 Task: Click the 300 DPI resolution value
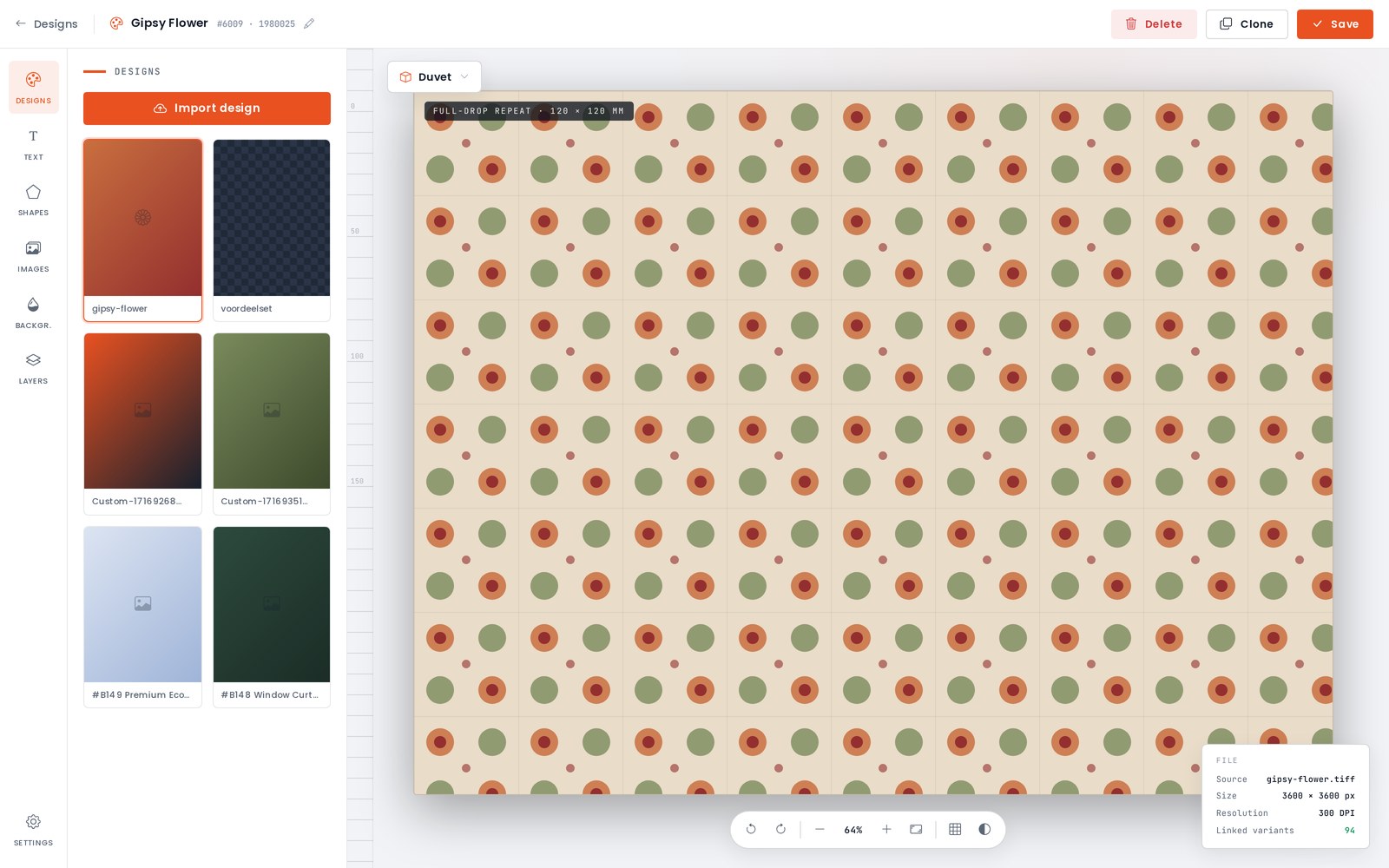pos(1337,813)
